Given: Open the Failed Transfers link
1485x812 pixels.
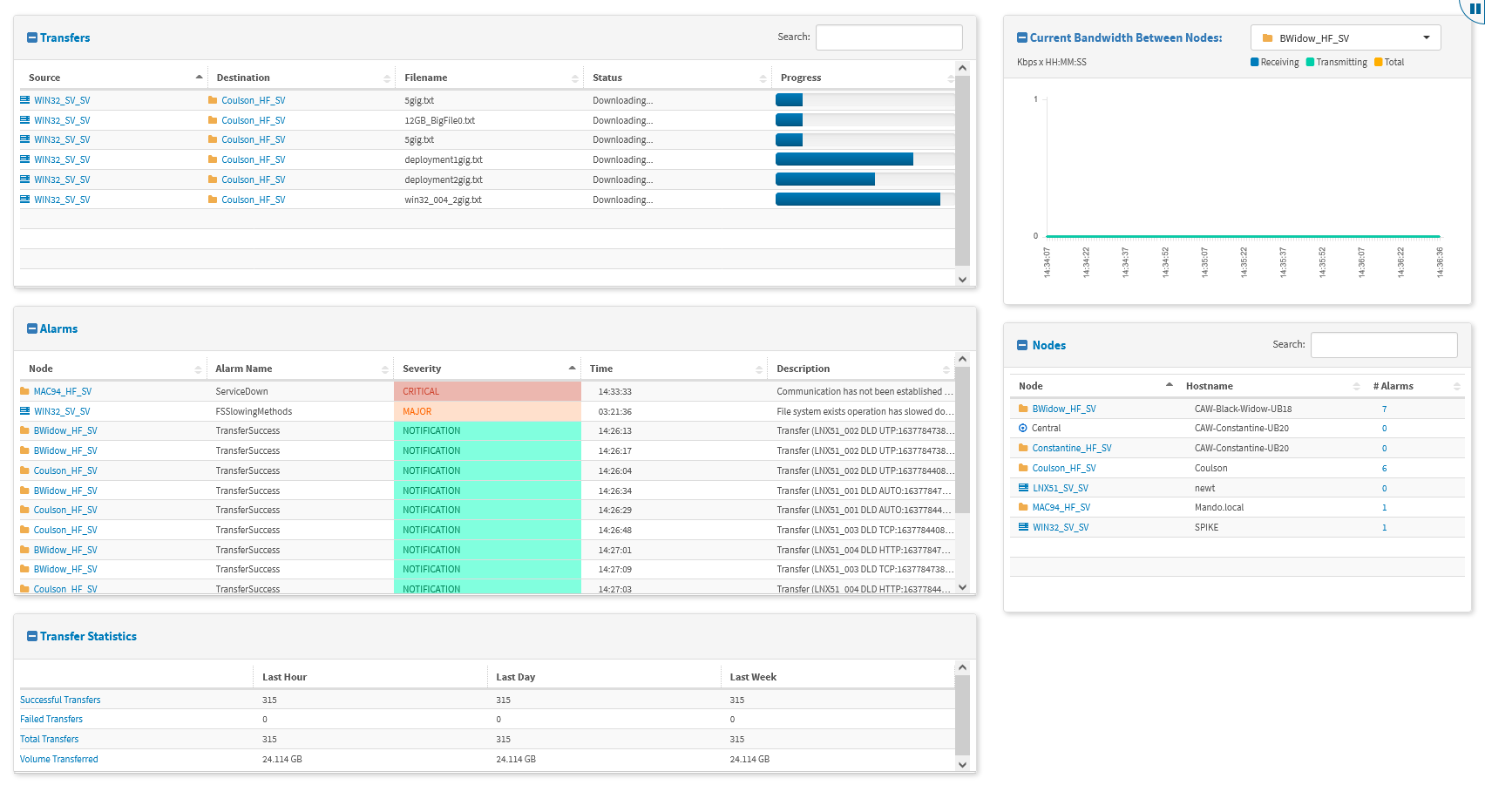Looking at the screenshot, I should pos(51,720).
